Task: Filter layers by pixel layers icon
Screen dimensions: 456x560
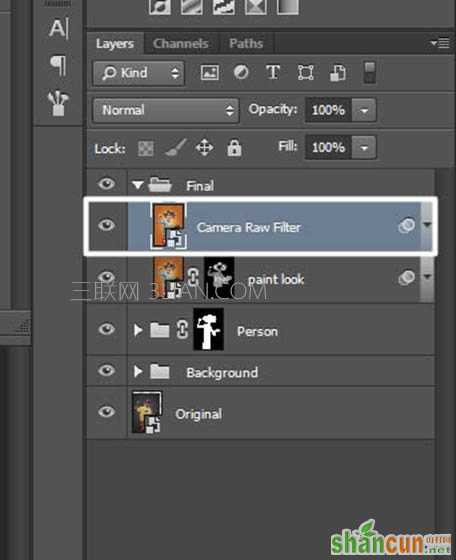Action: point(210,73)
